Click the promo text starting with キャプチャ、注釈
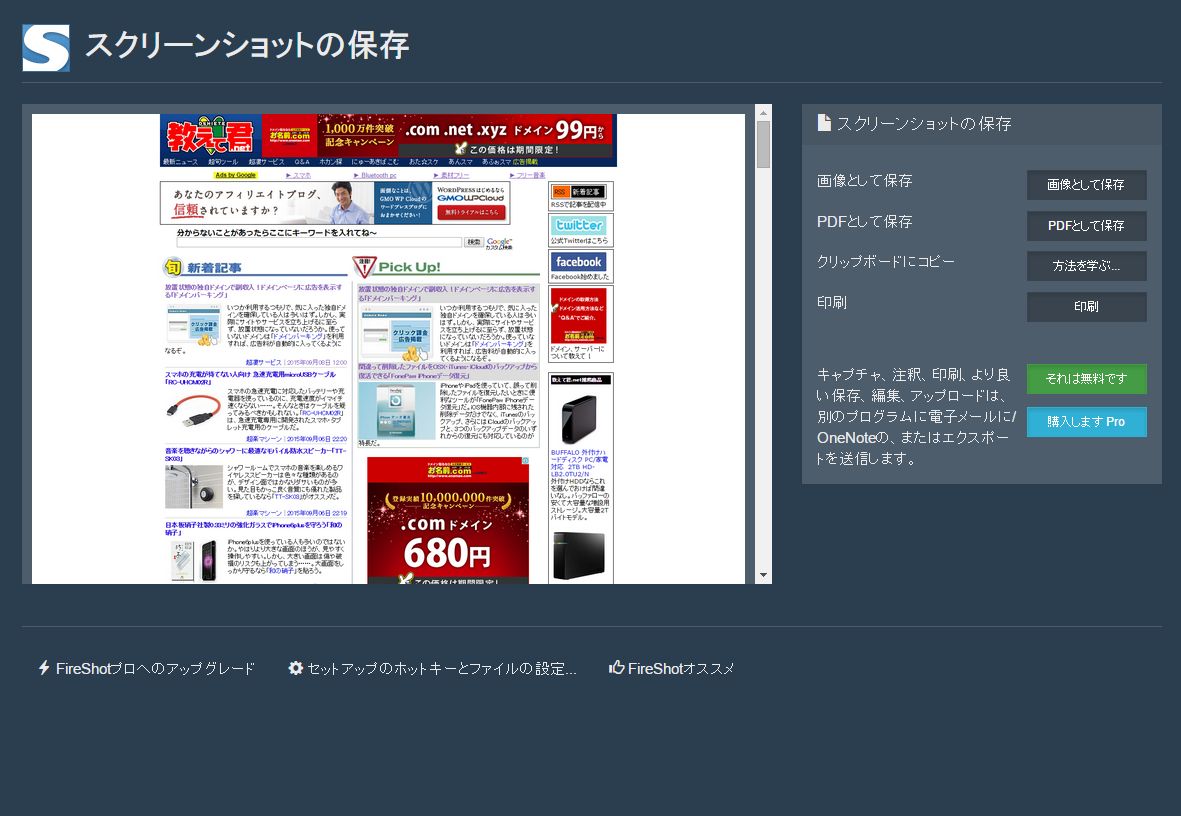The image size is (1181, 816). 917,417
